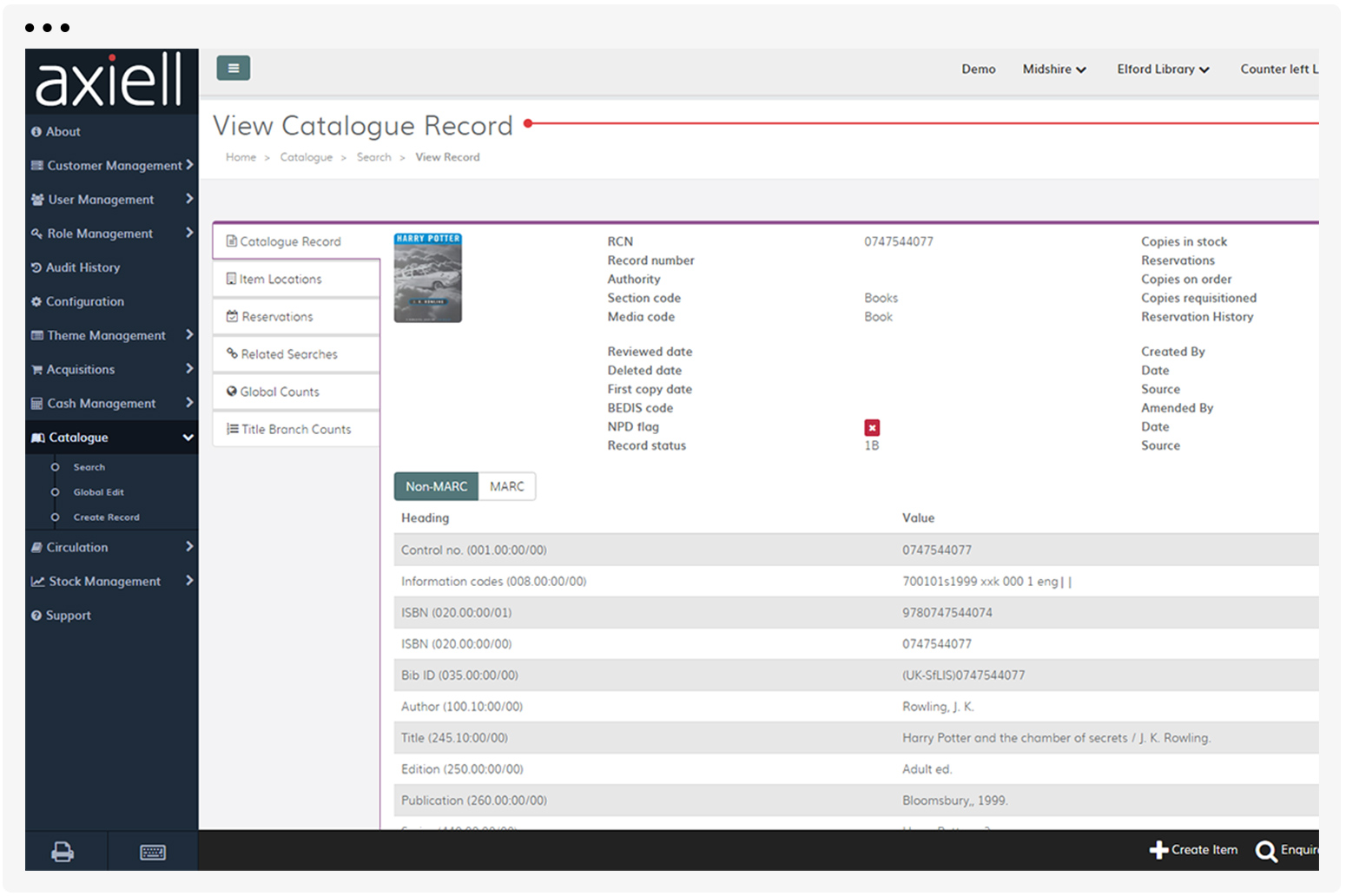Screen dimensions: 1346x896
Task: Select the Create Record sidebar item
Action: (106, 517)
